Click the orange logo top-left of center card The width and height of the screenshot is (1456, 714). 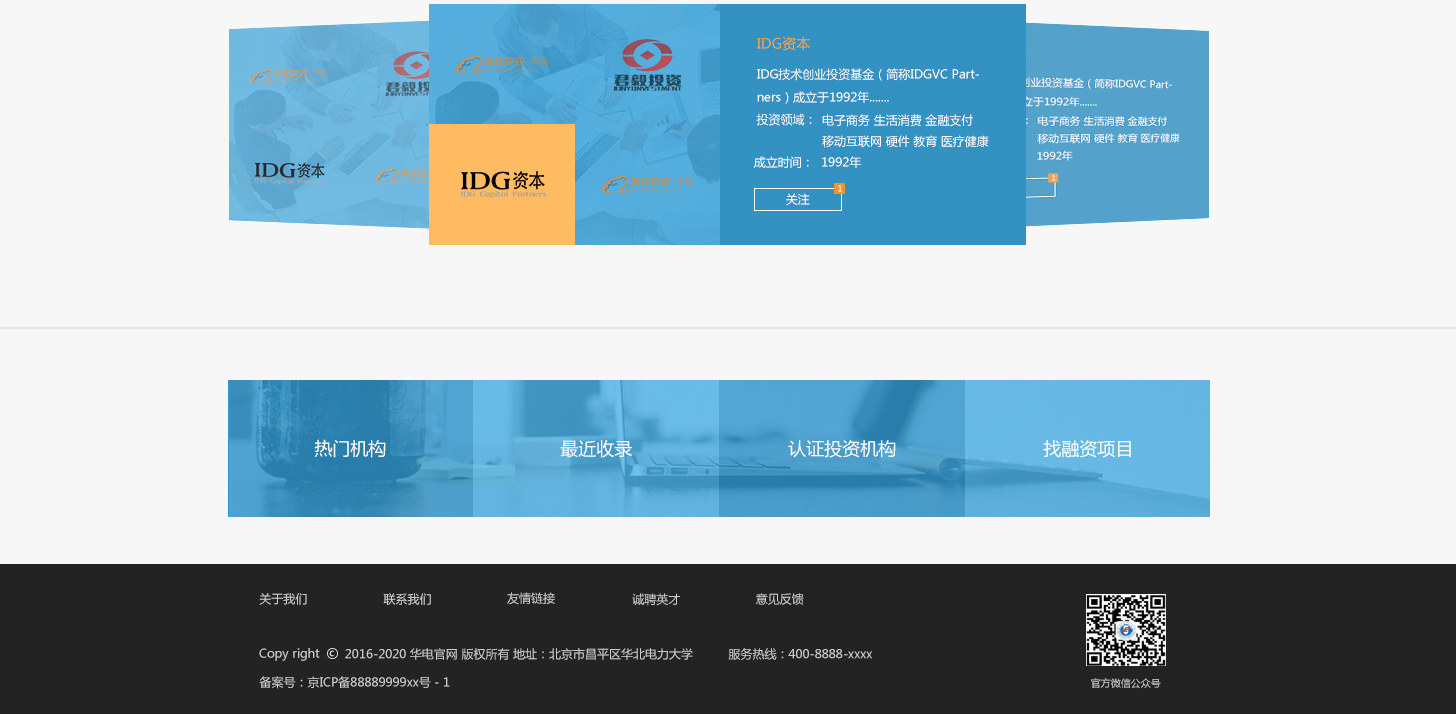[502, 64]
